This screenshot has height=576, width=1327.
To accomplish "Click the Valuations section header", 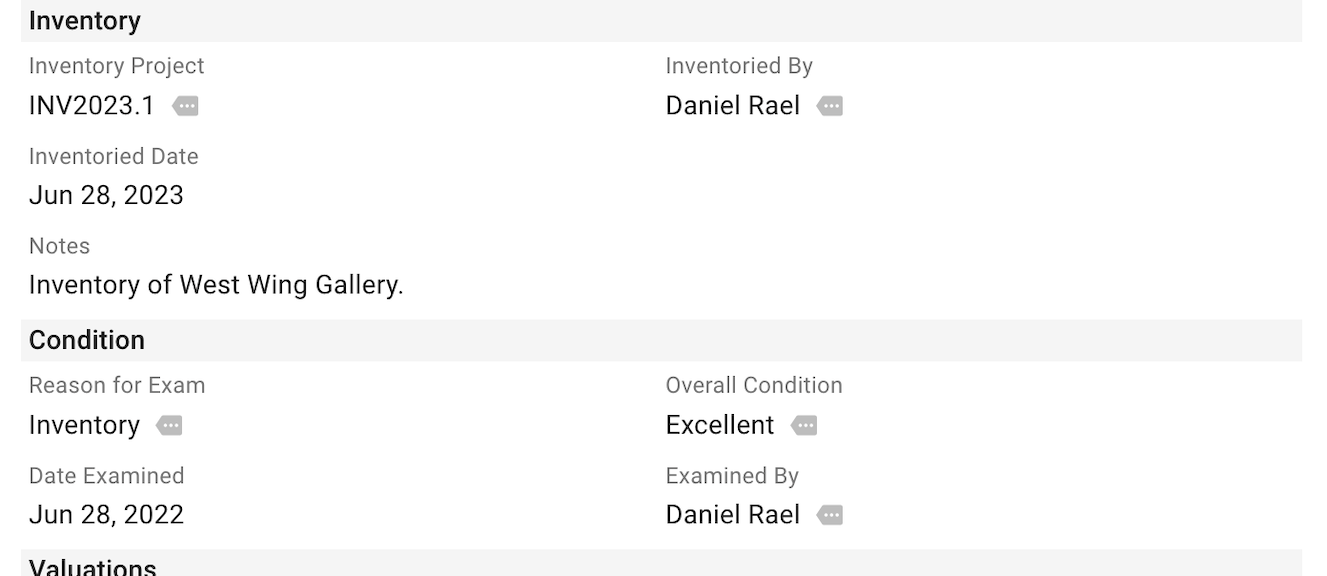I will pyautogui.click(x=92, y=566).
